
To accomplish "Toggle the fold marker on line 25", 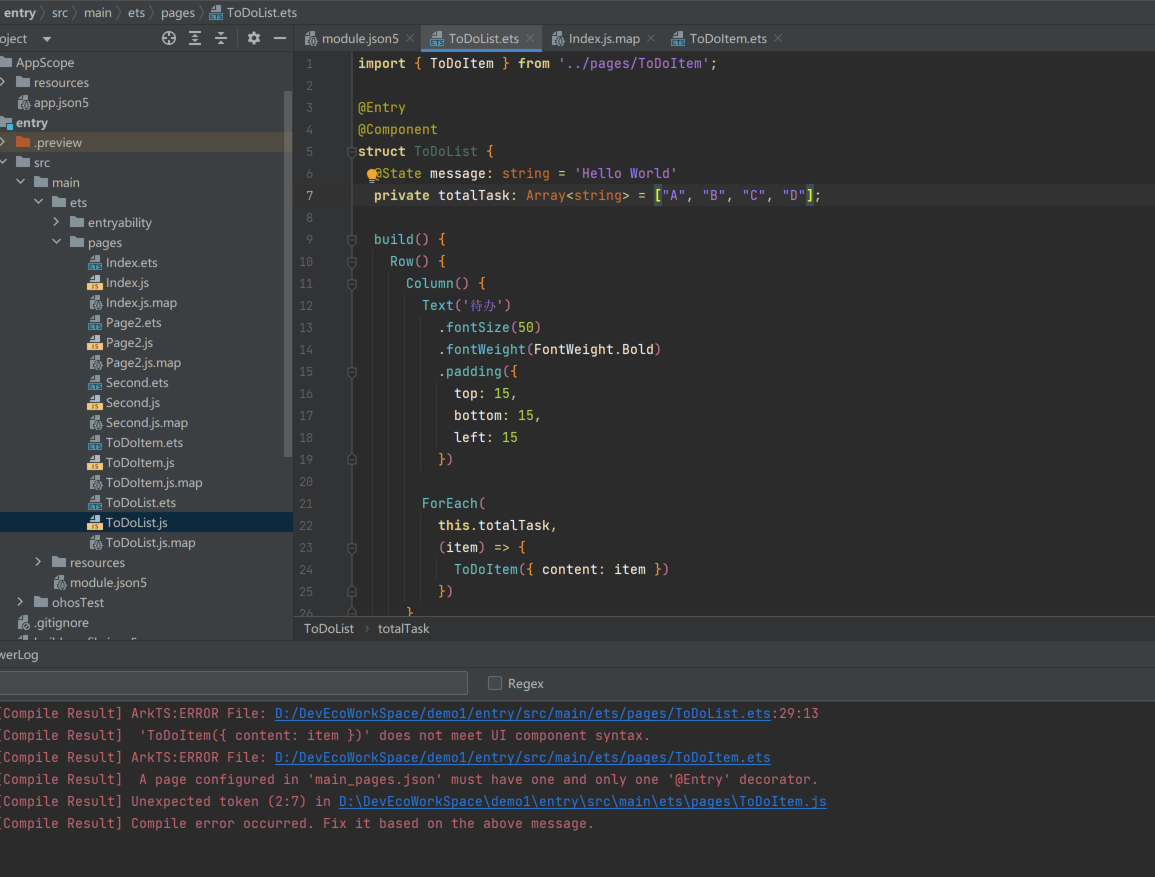I will pyautogui.click(x=351, y=591).
